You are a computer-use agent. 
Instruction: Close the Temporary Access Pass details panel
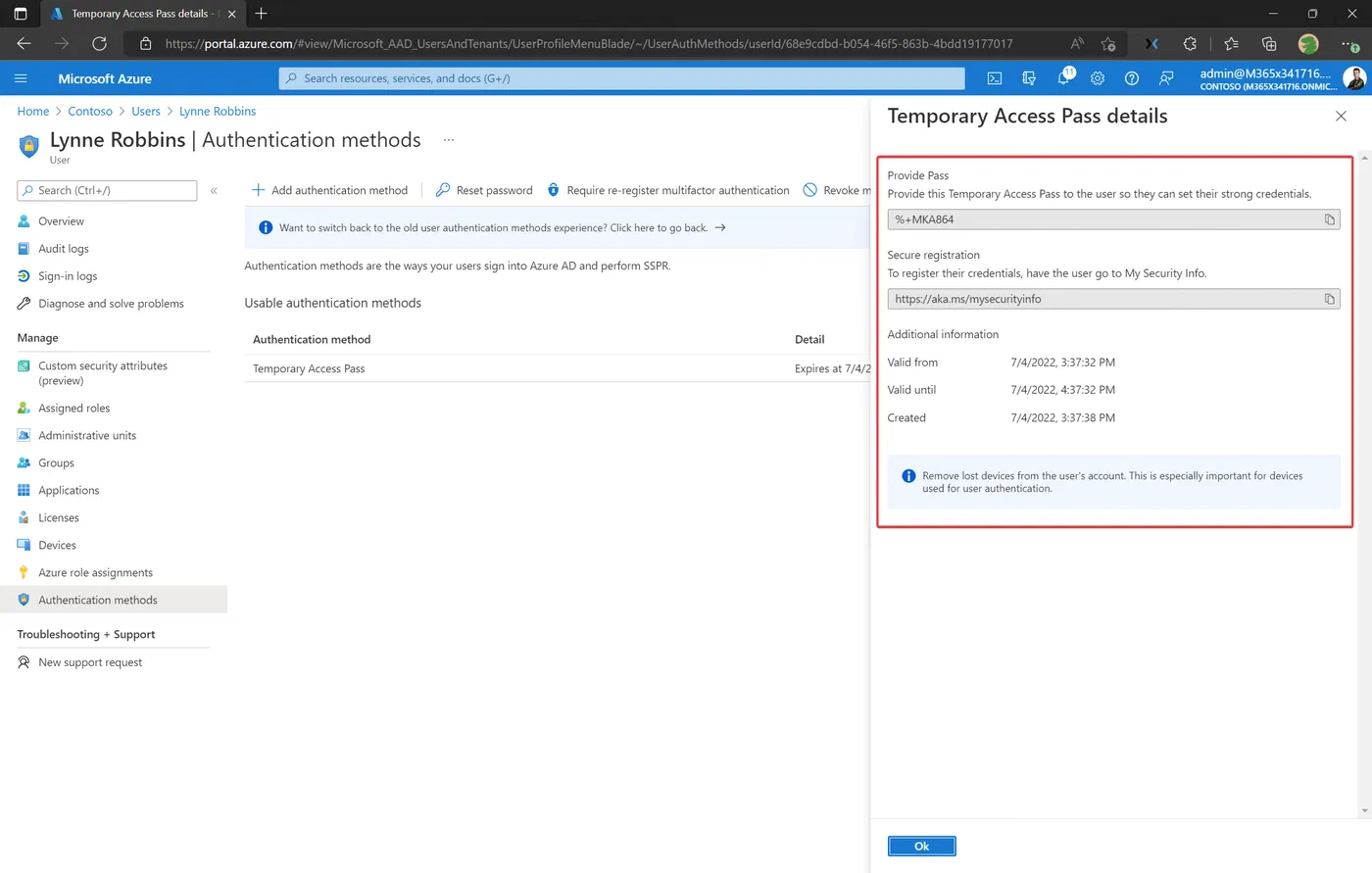pos(1341,117)
